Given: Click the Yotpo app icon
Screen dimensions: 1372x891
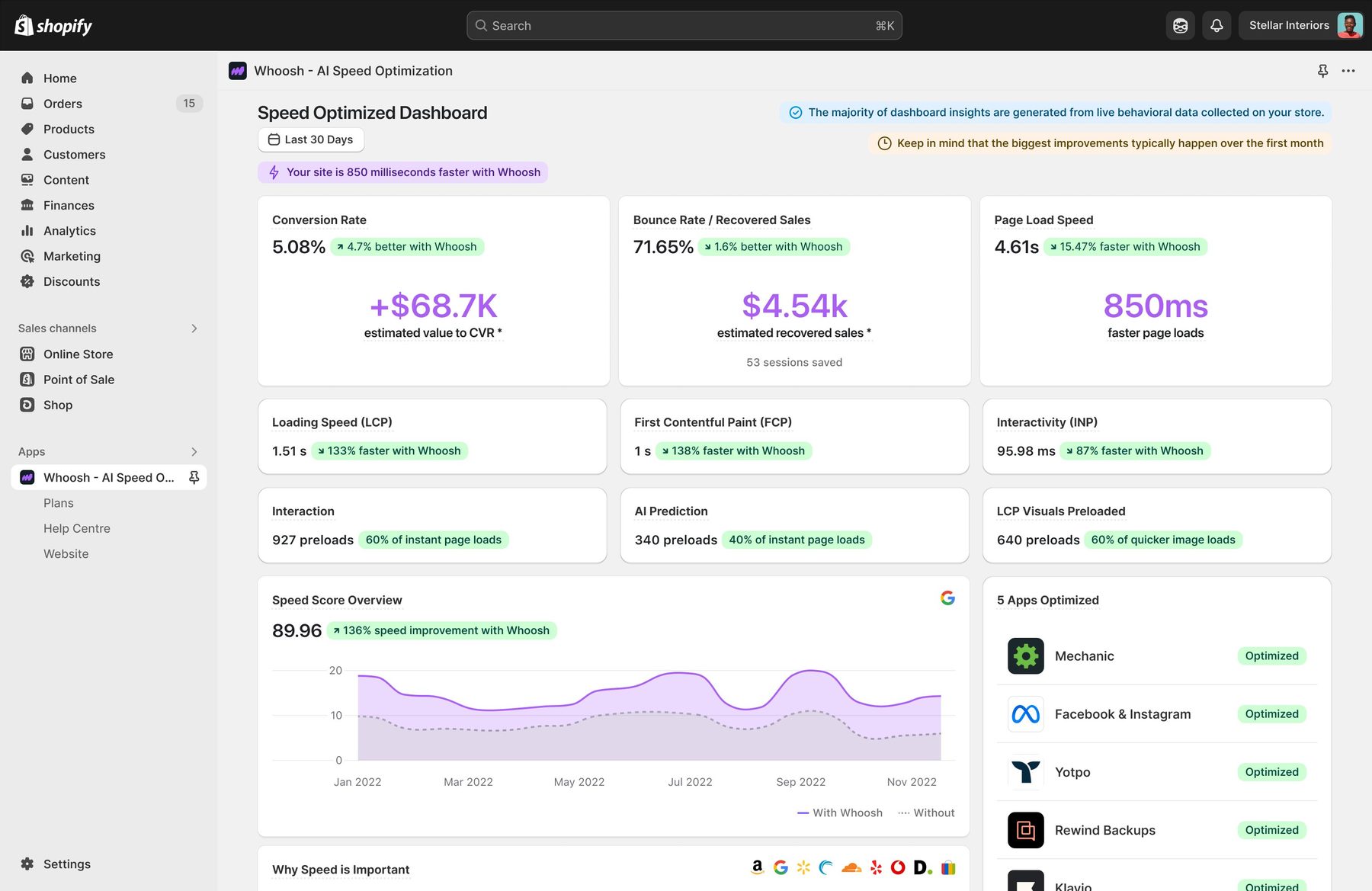Looking at the screenshot, I should (x=1025, y=772).
